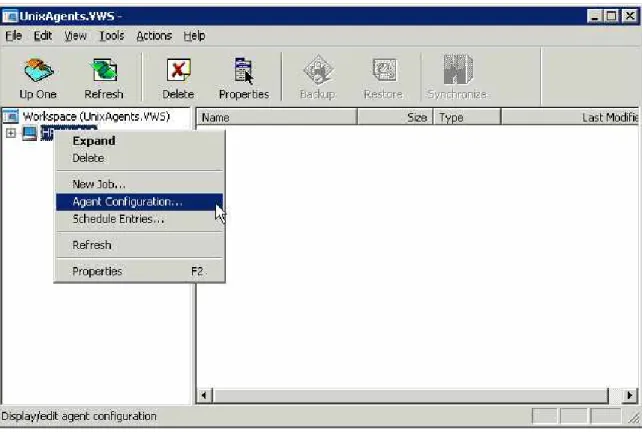Image resolution: width=642 pixels, height=435 pixels.
Task: Select the highlighted agent tree item
Action: pyautogui.click(x=69, y=133)
